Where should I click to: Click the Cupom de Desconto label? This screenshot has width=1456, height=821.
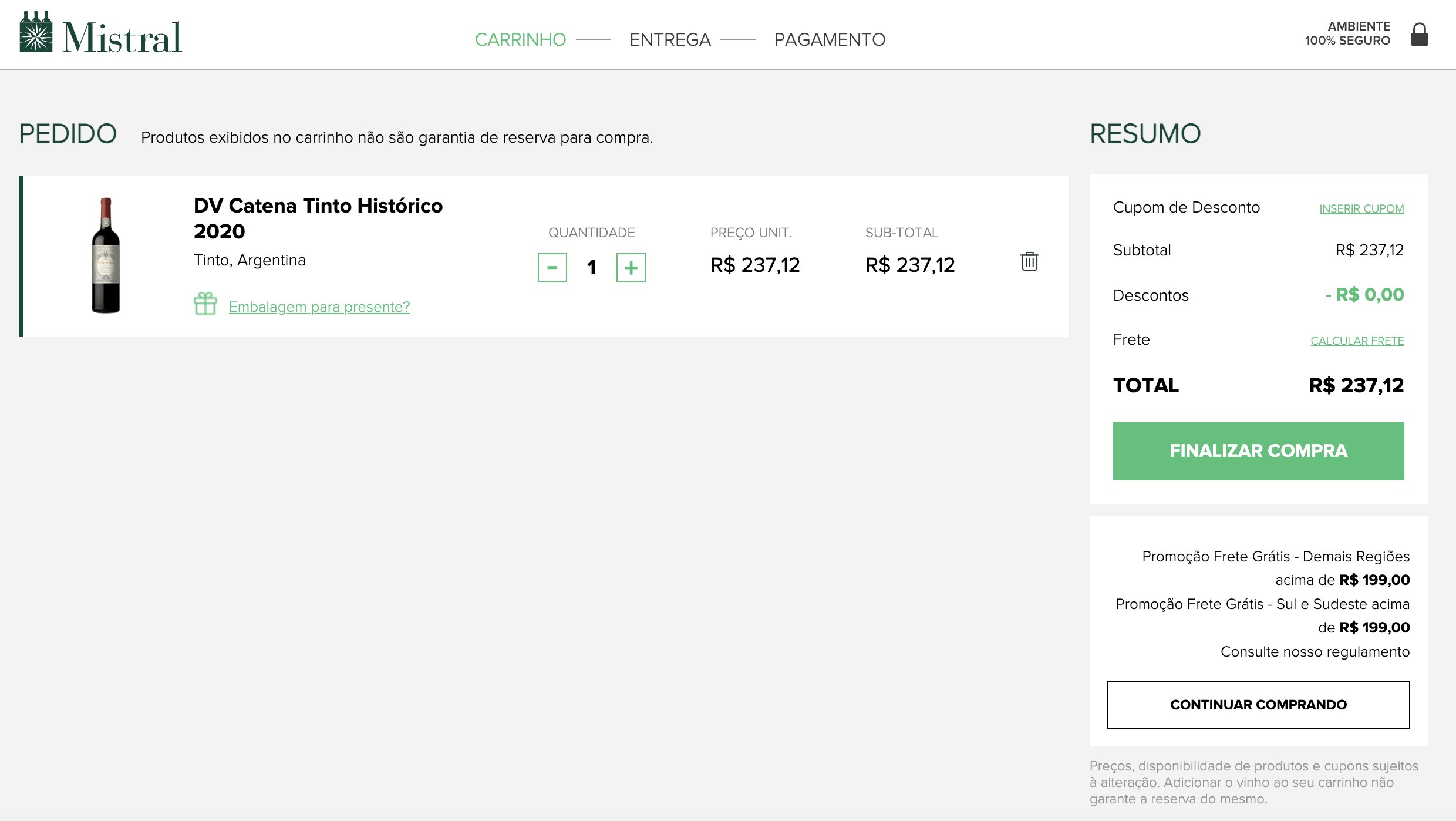(x=1186, y=207)
